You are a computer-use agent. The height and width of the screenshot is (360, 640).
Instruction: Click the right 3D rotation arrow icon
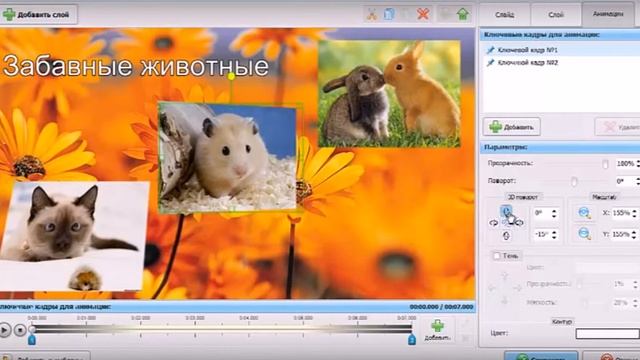[x=519, y=223]
